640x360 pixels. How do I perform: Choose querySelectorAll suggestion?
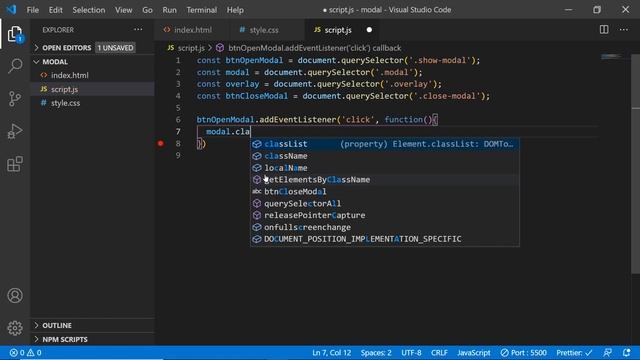pos(384,203)
